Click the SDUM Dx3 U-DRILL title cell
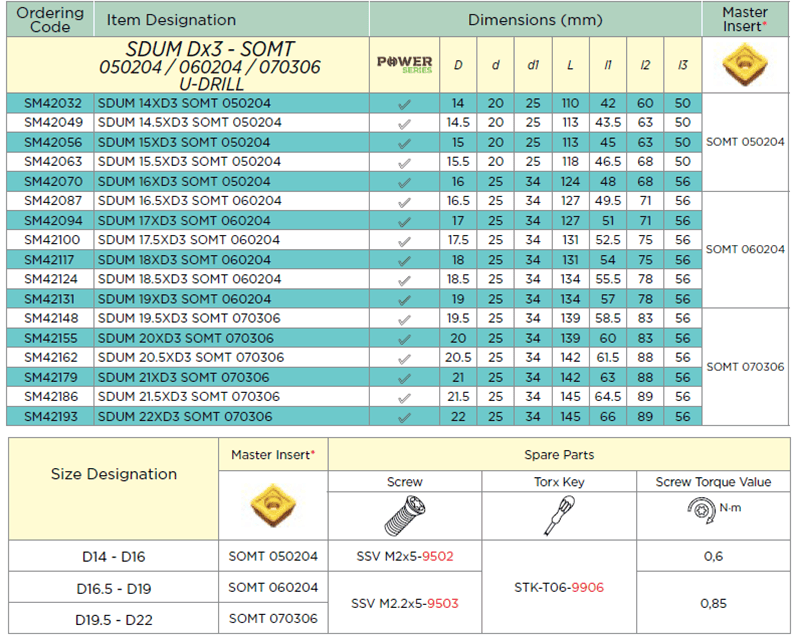This screenshot has height=638, width=800. (x=188, y=65)
